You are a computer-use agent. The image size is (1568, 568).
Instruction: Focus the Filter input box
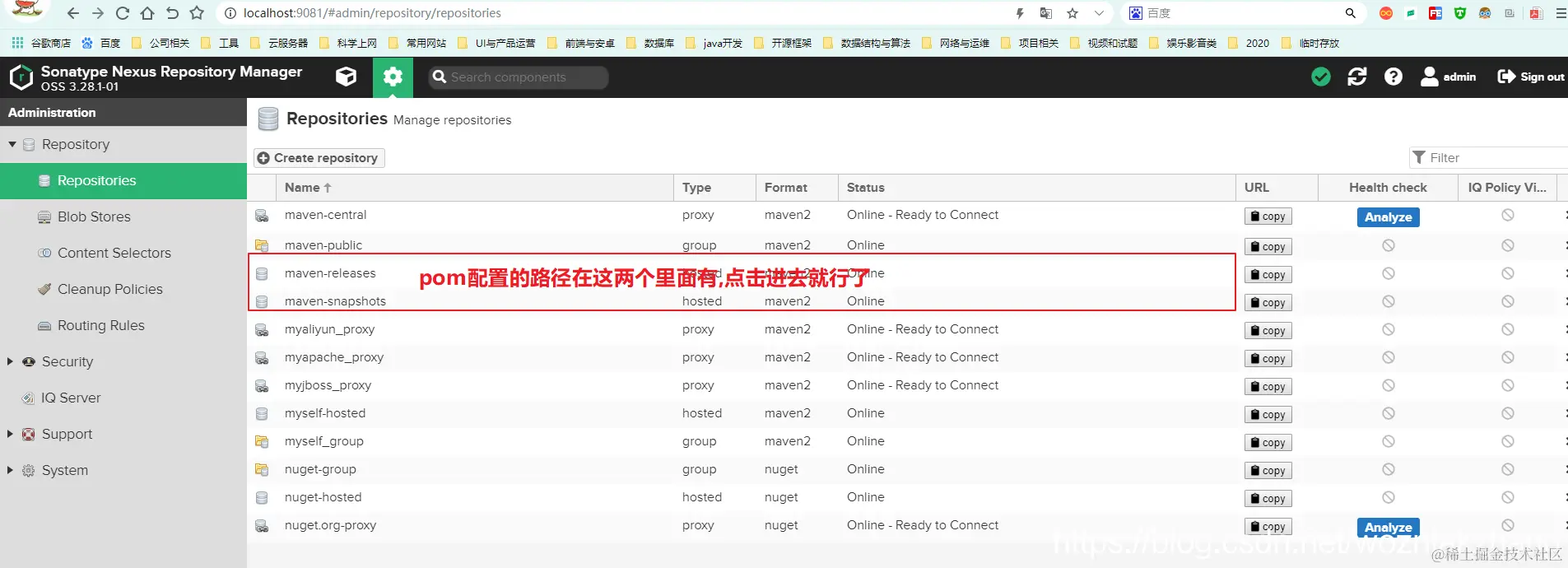pos(1488,157)
